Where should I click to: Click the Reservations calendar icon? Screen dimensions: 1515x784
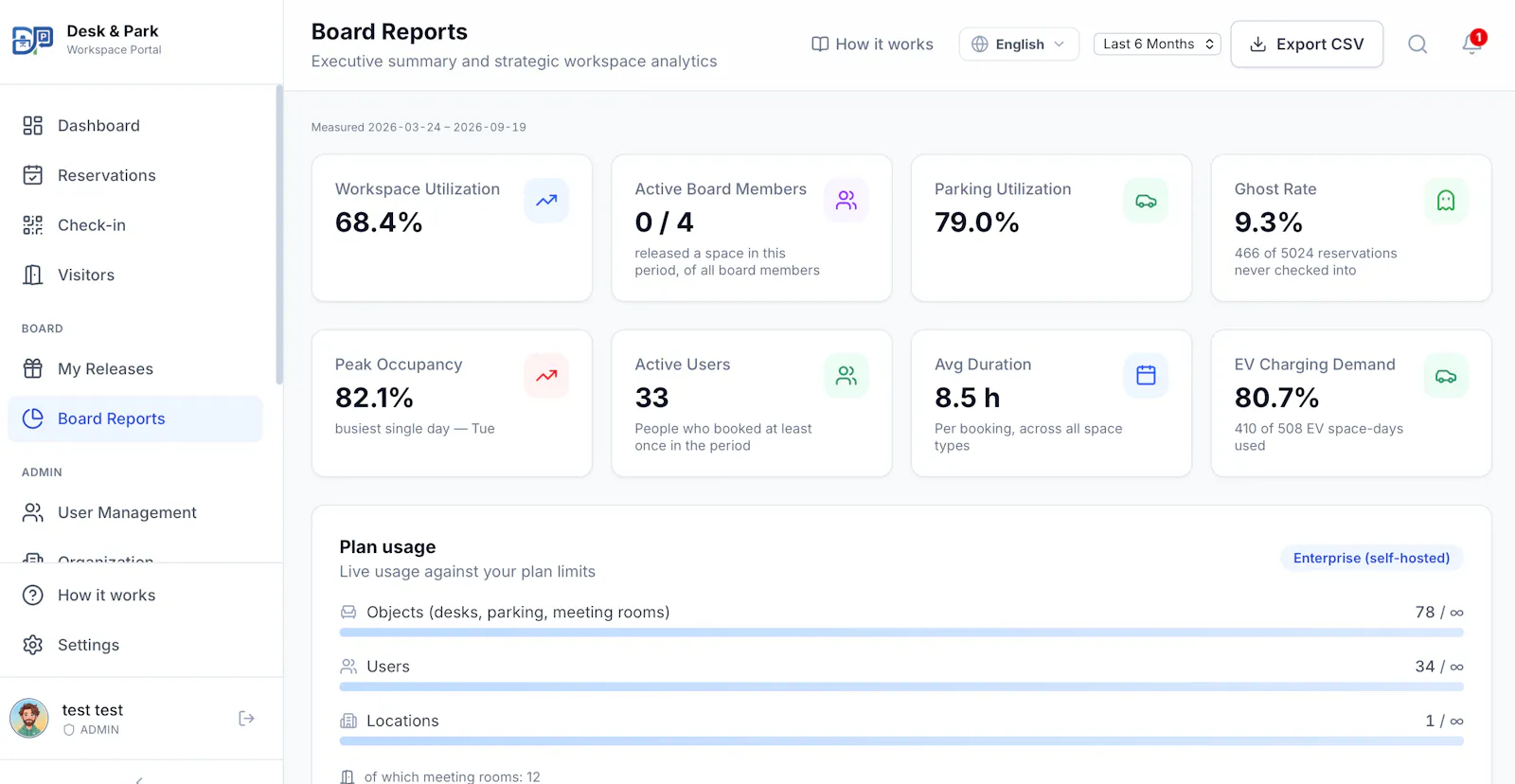(x=33, y=175)
